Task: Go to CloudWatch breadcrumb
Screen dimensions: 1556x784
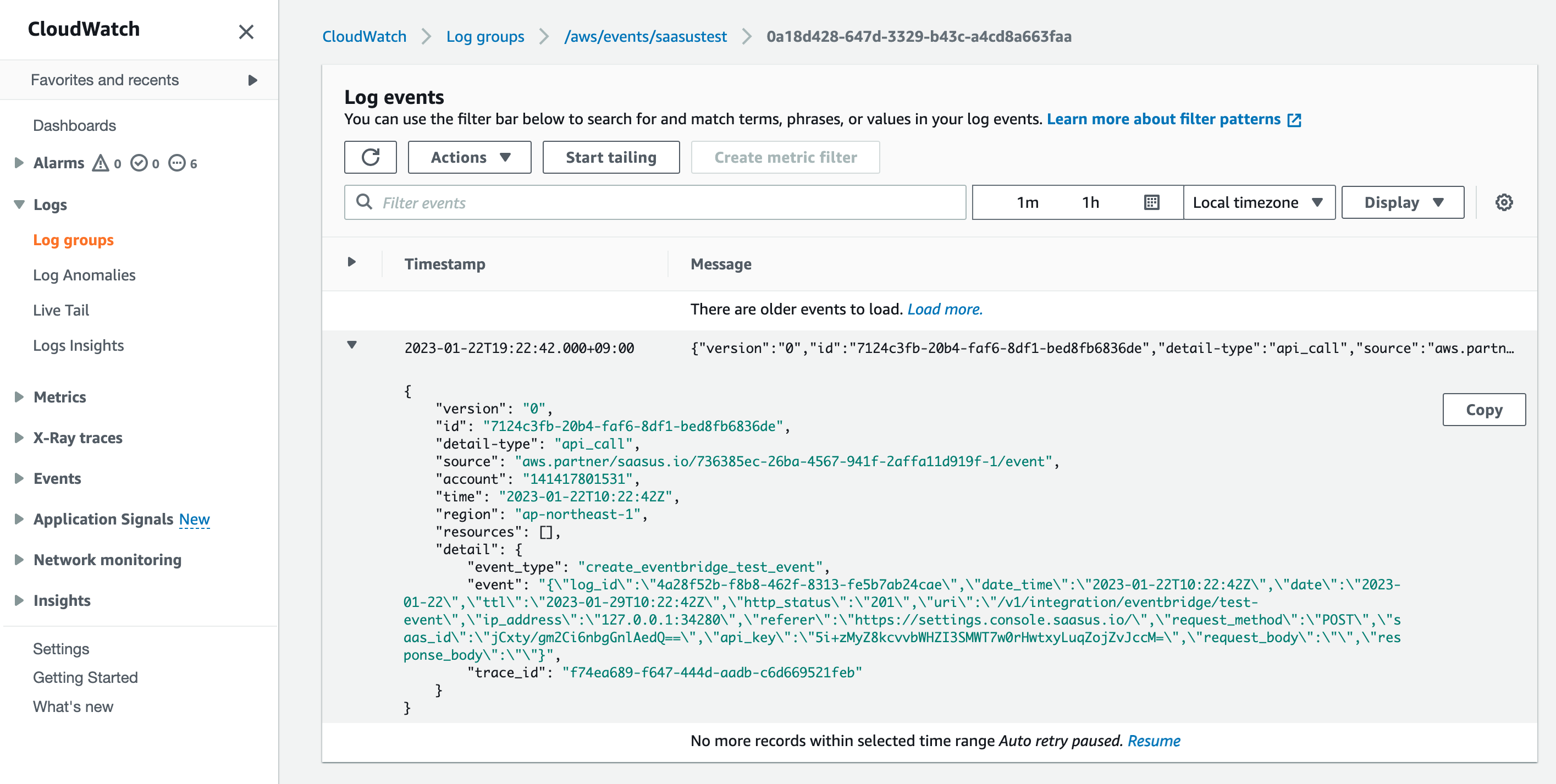Action: 364,36
